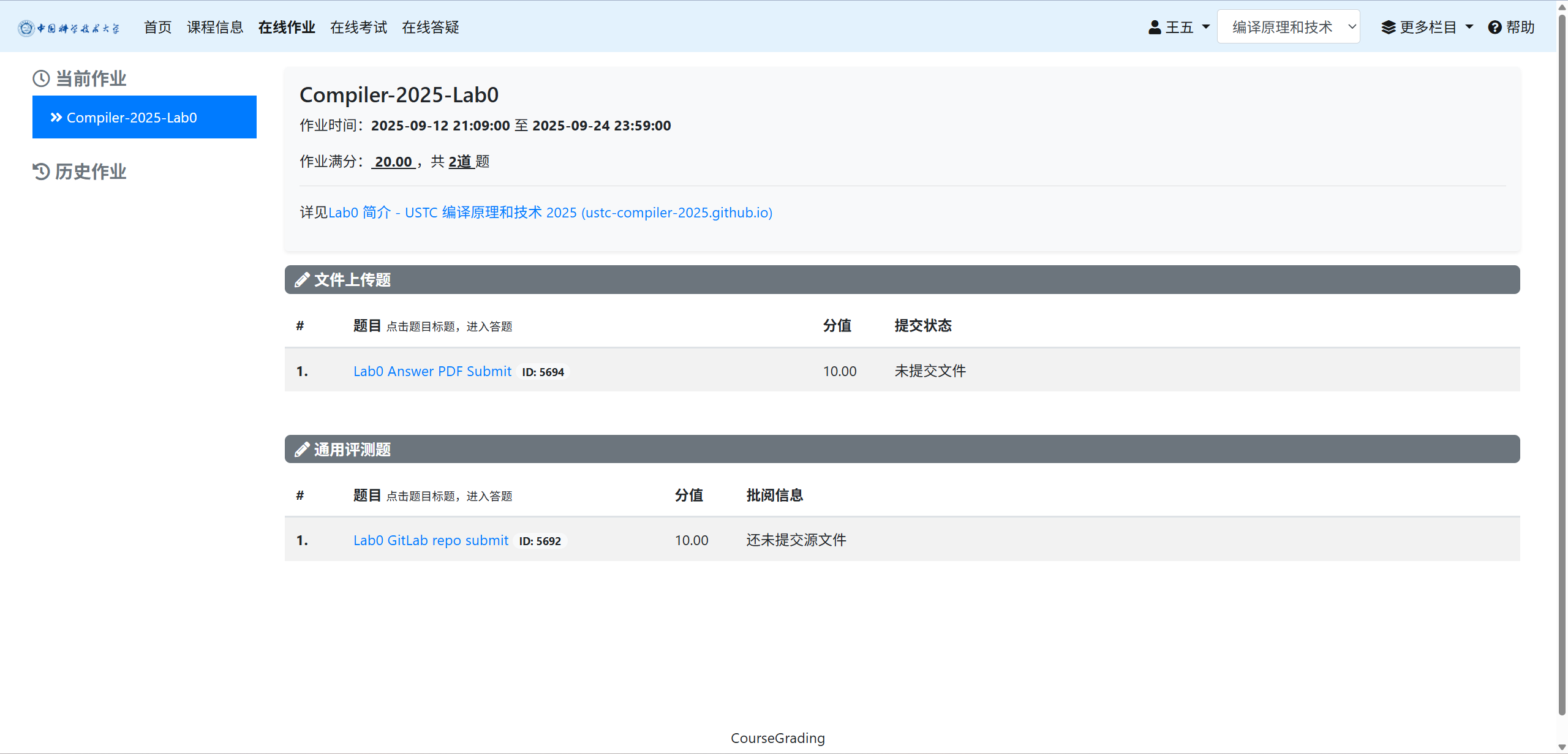Open Lab0 Answer PDF Submit question

pos(432,371)
